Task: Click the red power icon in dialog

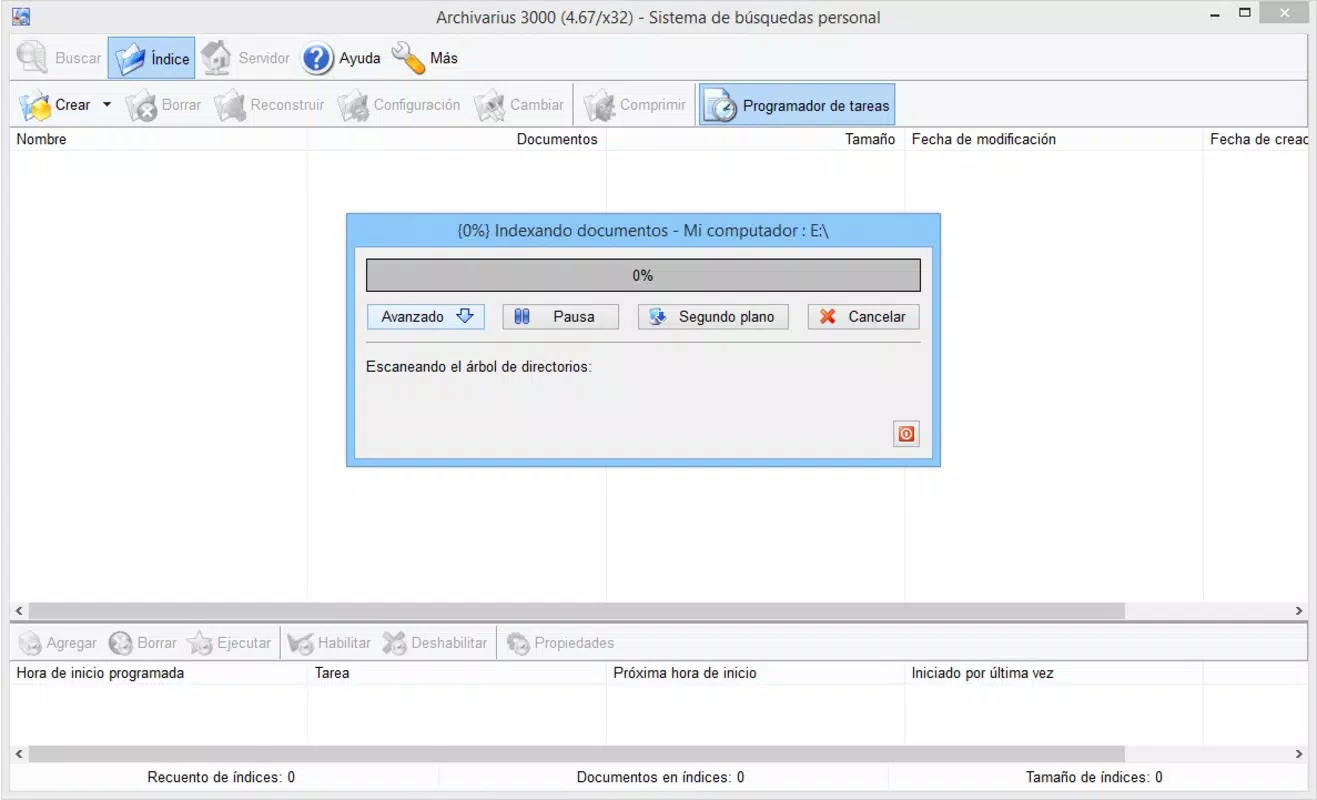Action: coord(906,434)
